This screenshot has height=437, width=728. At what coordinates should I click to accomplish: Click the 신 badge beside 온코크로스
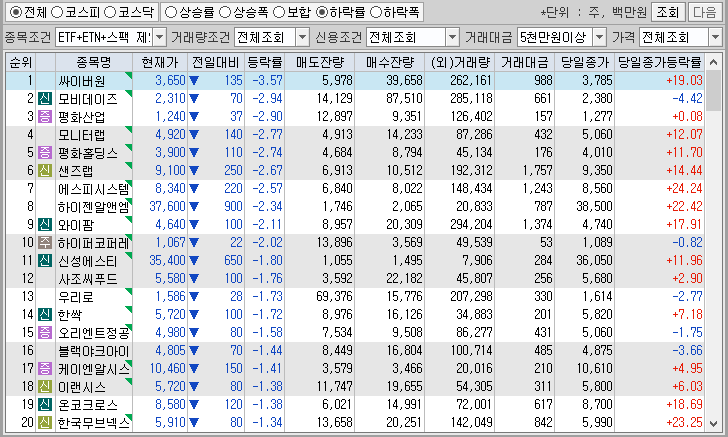pyautogui.click(x=45, y=404)
